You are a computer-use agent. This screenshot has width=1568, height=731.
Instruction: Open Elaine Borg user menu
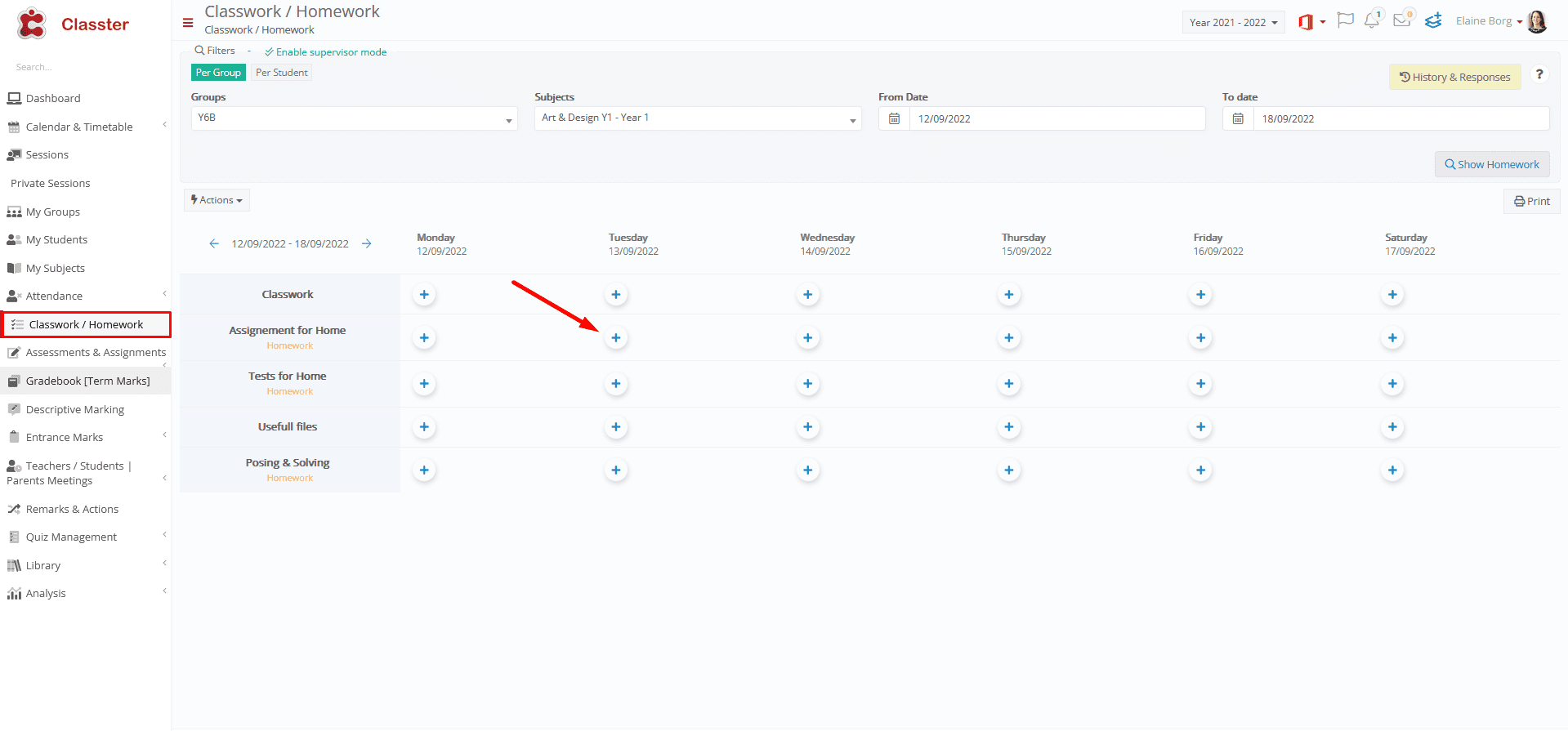click(x=1489, y=21)
